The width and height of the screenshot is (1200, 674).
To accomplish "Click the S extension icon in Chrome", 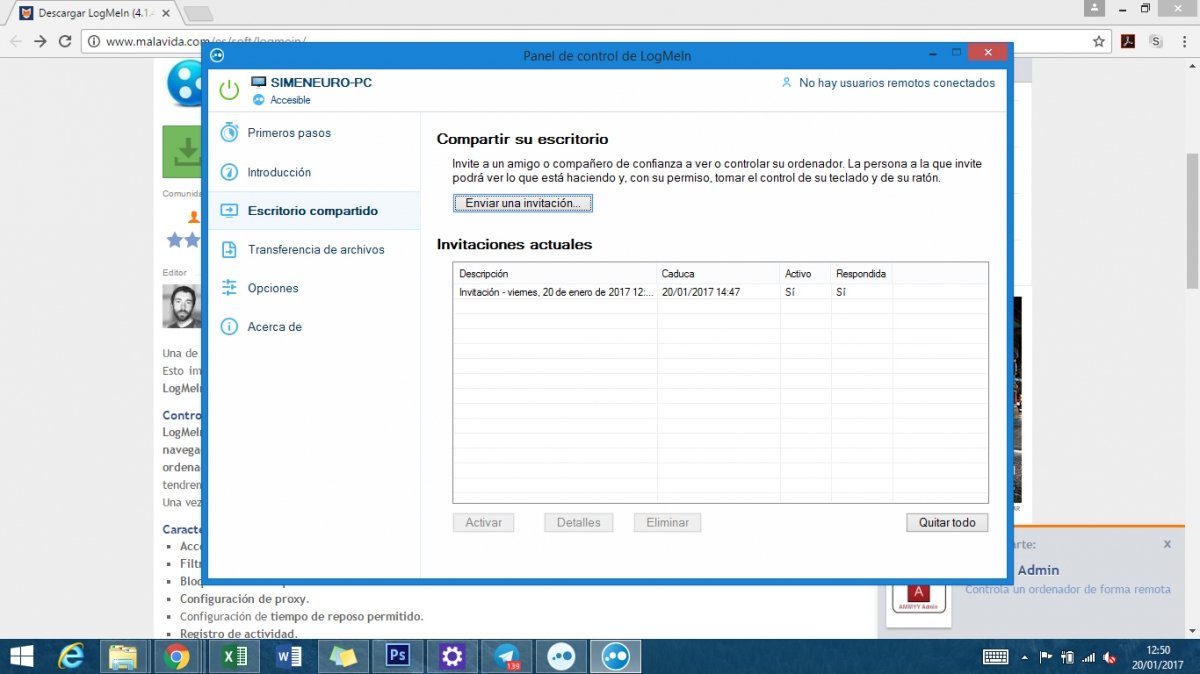I will (1157, 41).
